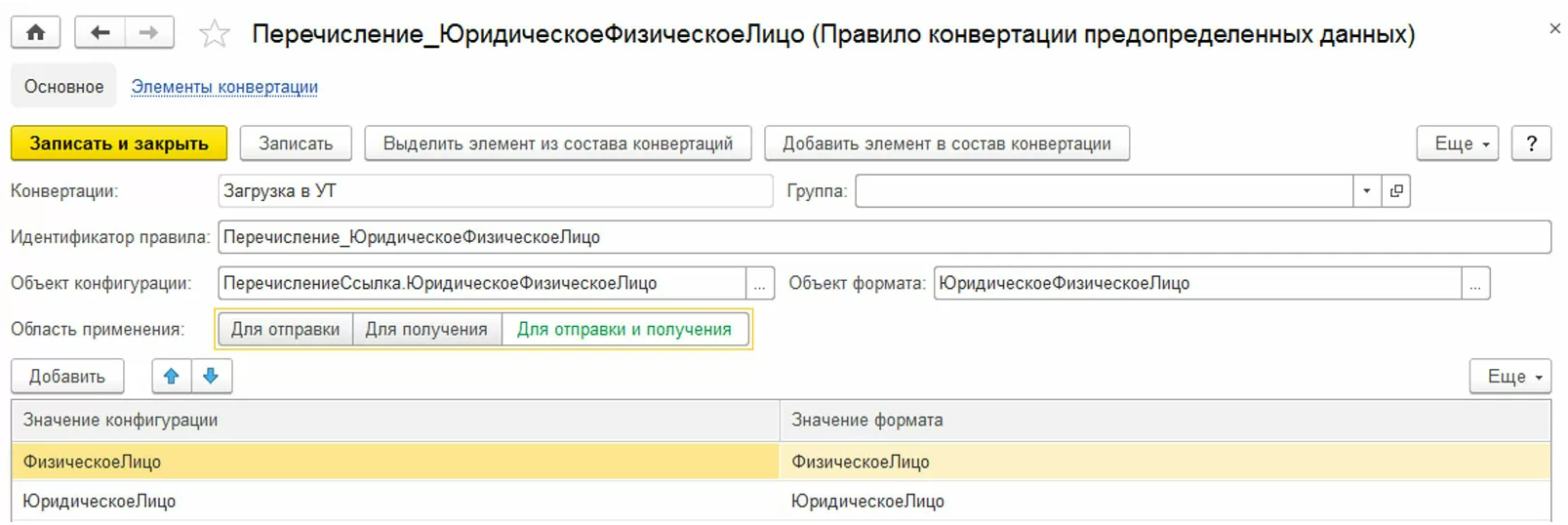Click Записать и закрыть button
Viewport: 1568px width, 525px height.
pyautogui.click(x=119, y=143)
